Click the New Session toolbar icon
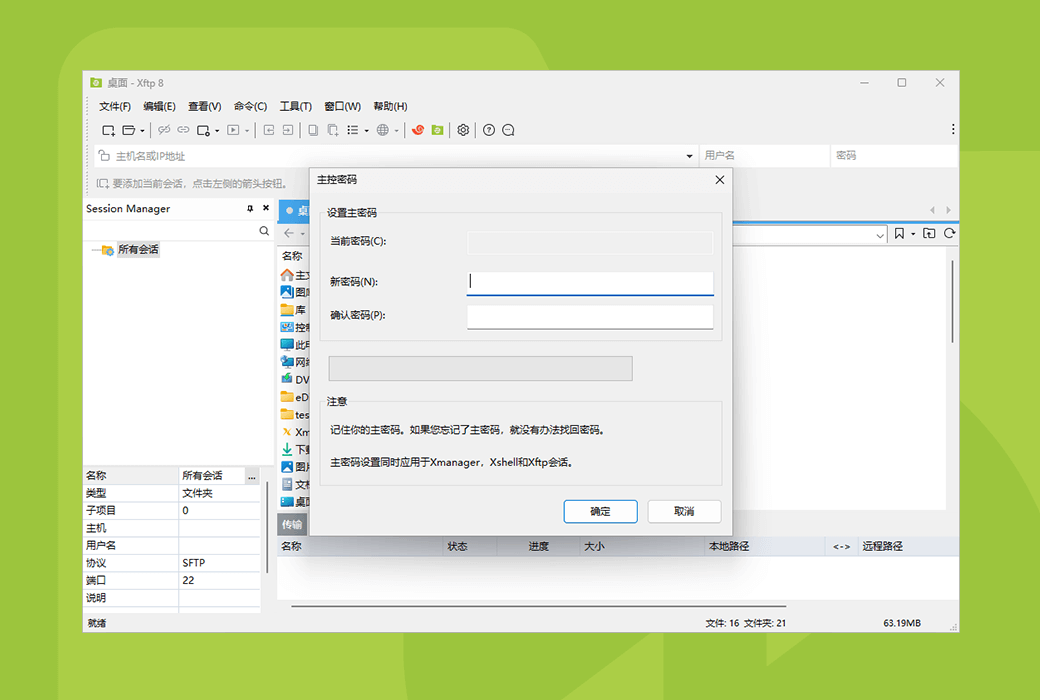The image size is (1040, 700). [108, 130]
